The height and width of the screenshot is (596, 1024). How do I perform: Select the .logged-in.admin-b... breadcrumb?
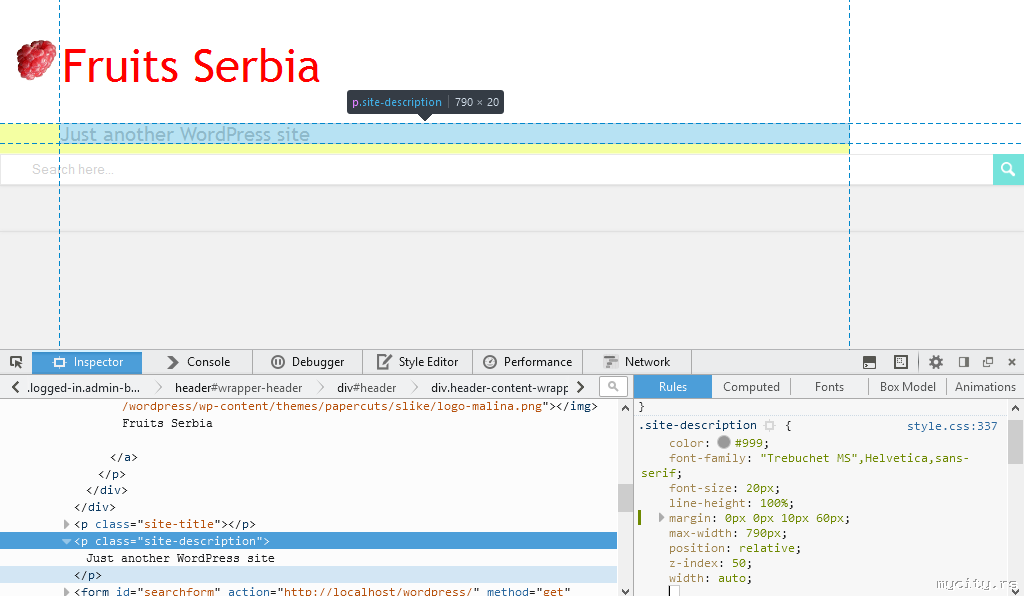click(x=83, y=388)
